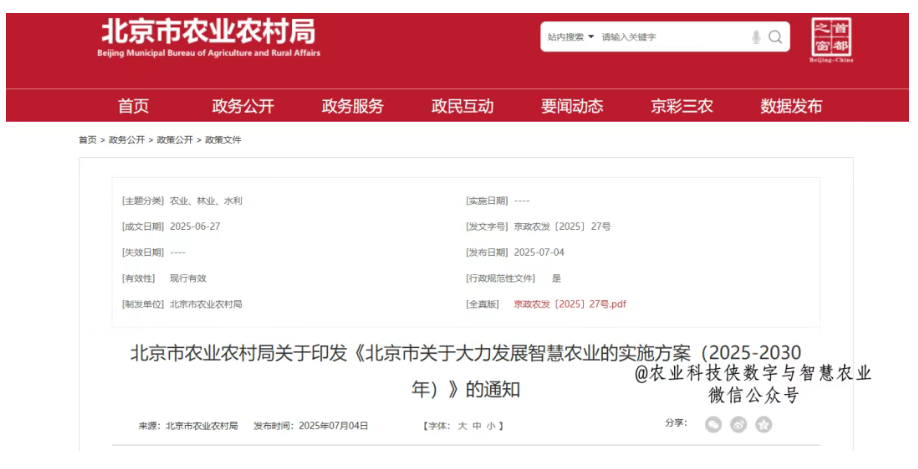Open the 政务服务 navigation menu item
918x469 pixels.
tap(352, 106)
